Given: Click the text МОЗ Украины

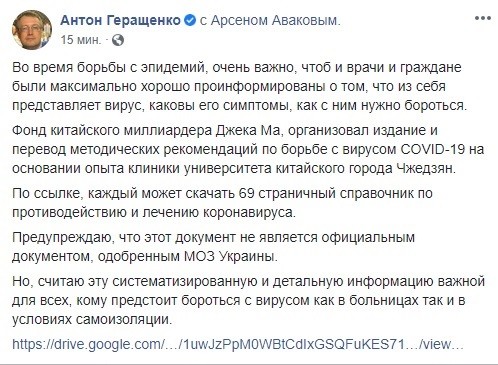Looking at the screenshot, I should [230, 257].
